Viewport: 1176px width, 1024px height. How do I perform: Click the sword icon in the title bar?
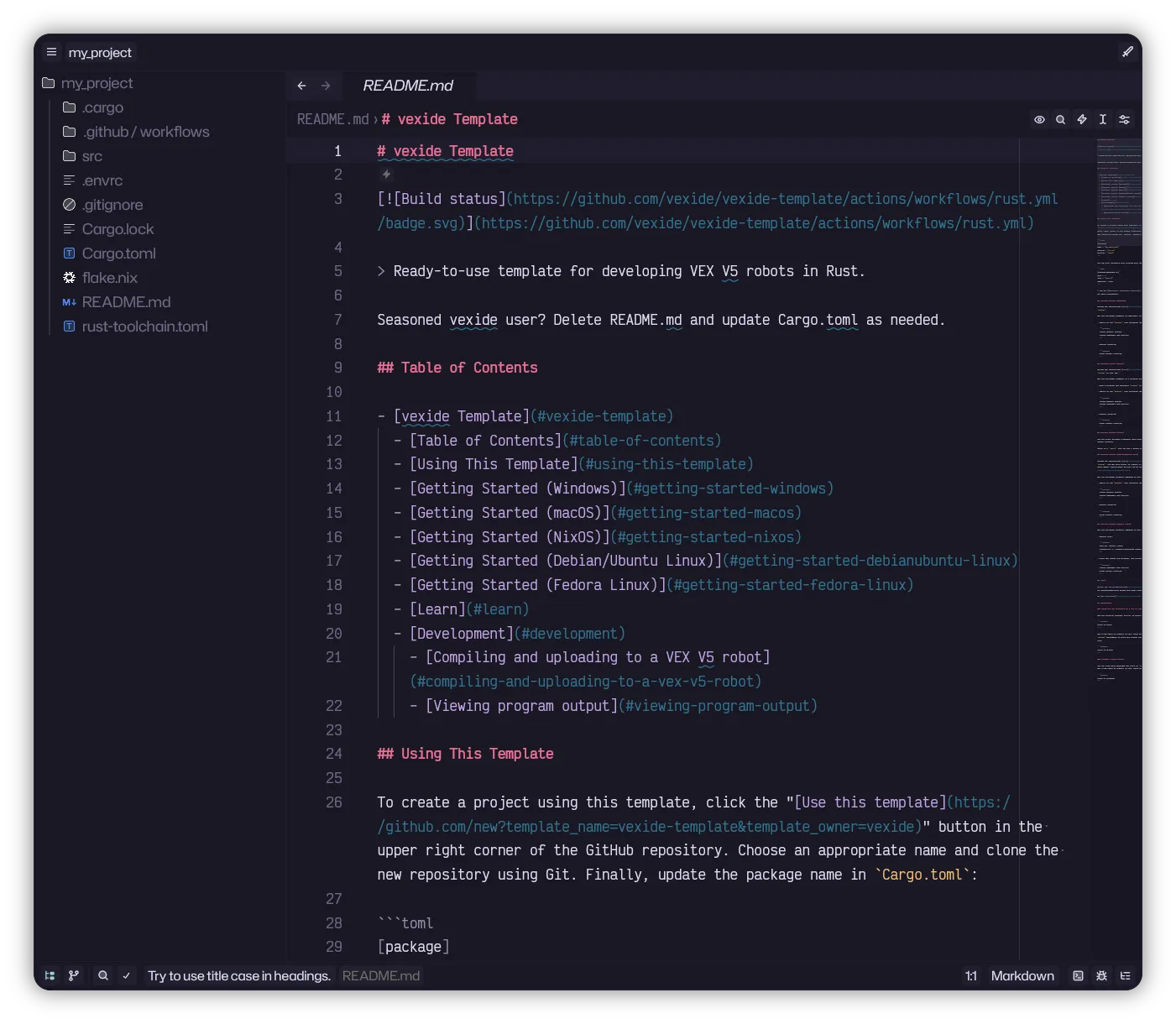1127,52
